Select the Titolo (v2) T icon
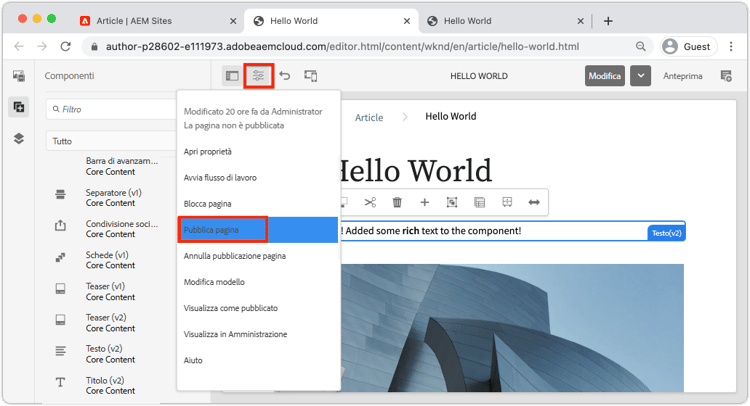The width and height of the screenshot is (750, 406). (60, 382)
